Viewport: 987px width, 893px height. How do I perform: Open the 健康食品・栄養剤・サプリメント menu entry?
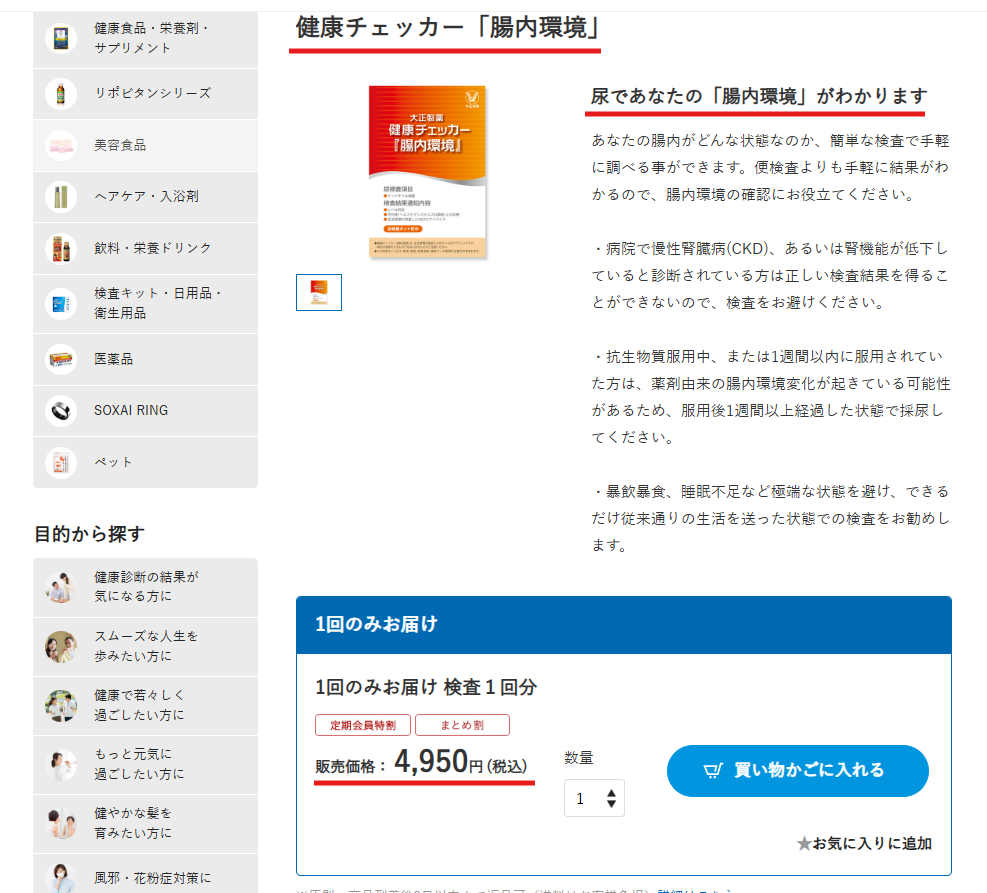[x=145, y=38]
